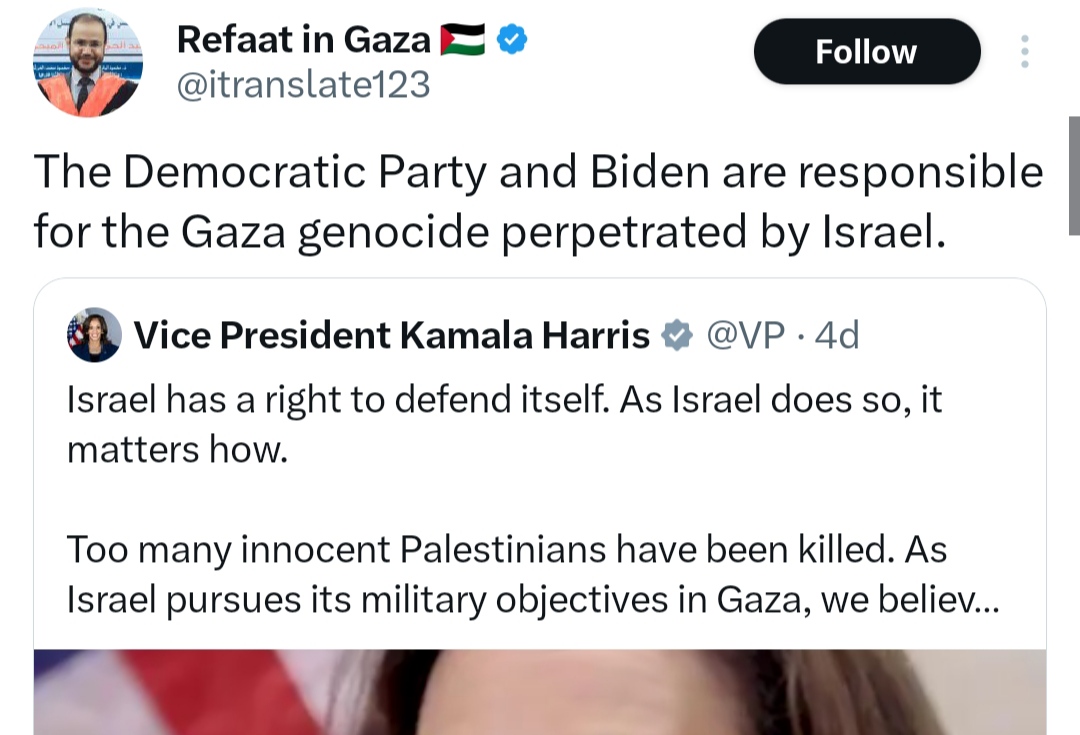Open the Vice President Kamala Harris name link
Viewport: 1080px width, 735px height.
click(x=391, y=336)
